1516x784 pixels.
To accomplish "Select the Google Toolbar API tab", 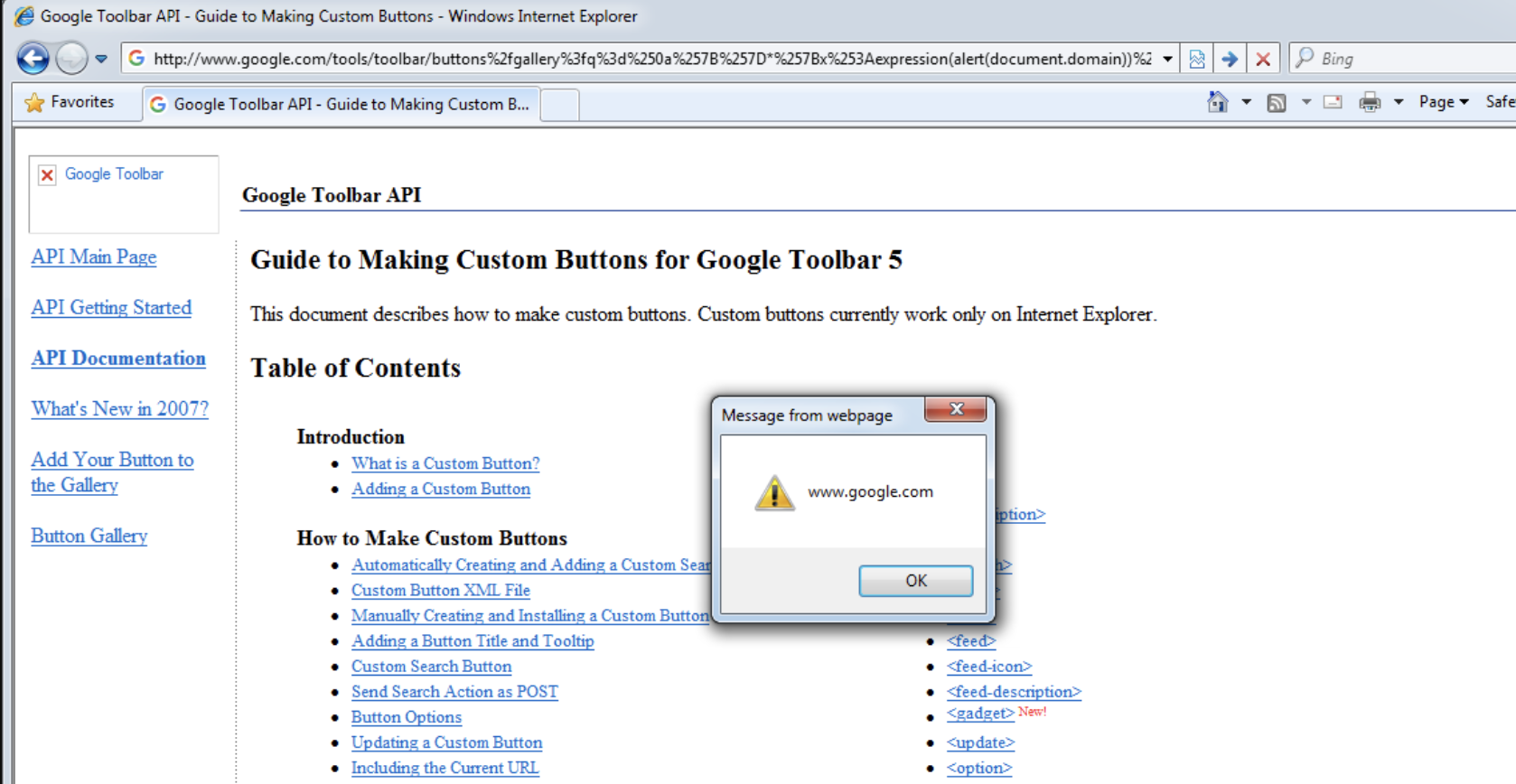I will (342, 104).
